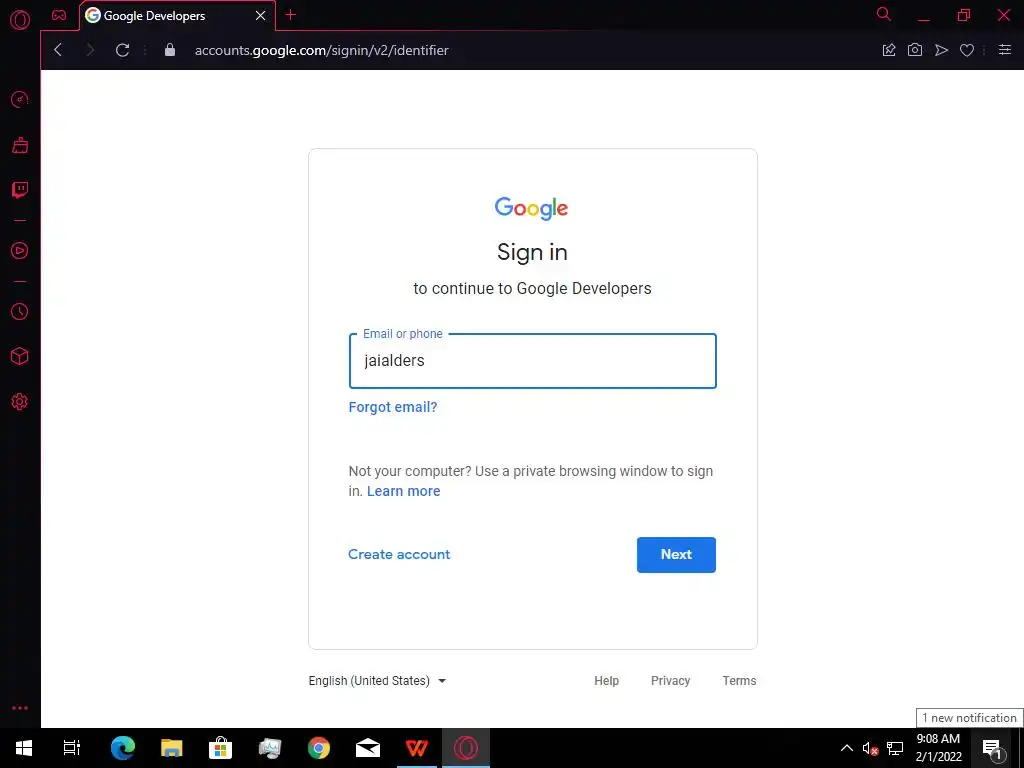
Task: Launch Google Chrome from the taskbar
Action: click(319, 748)
